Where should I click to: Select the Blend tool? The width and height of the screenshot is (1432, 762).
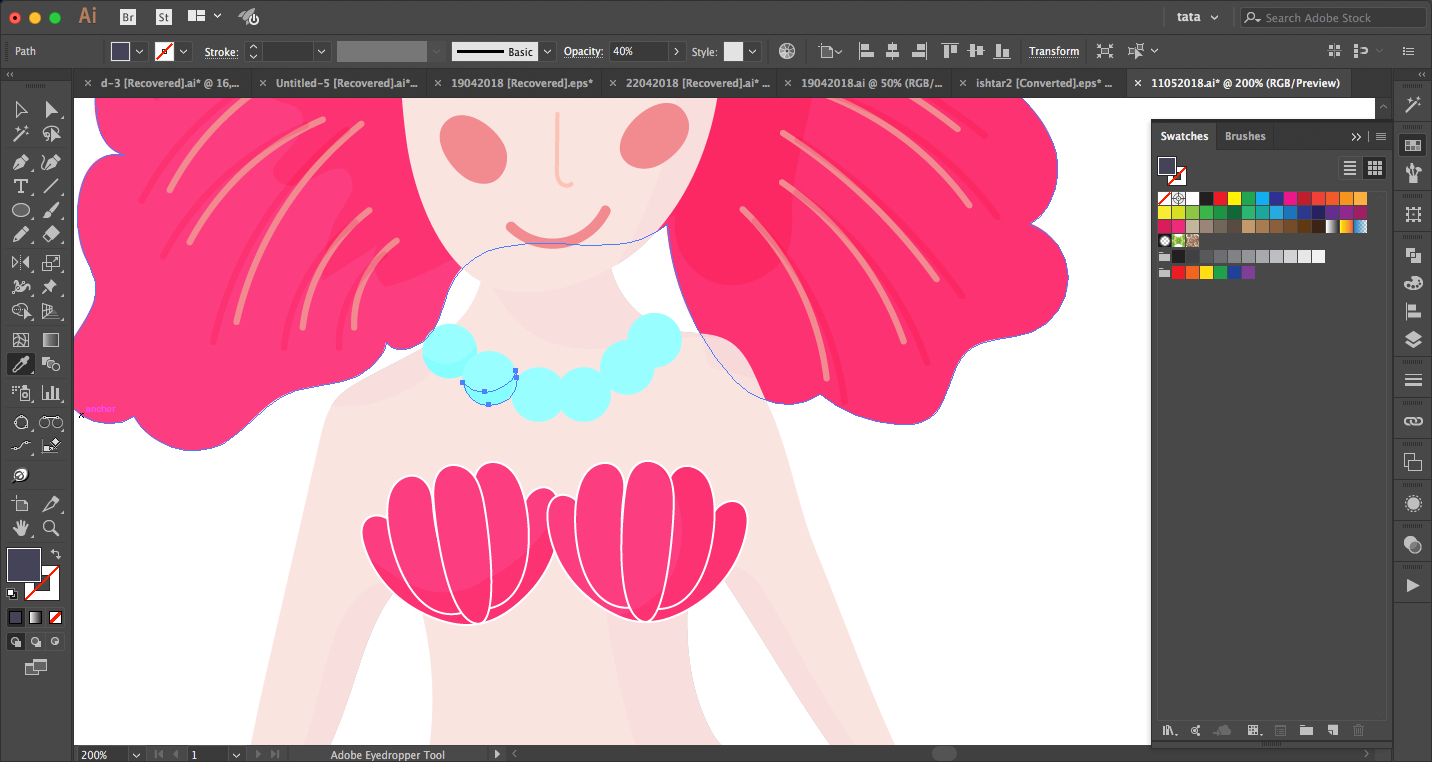click(51, 365)
